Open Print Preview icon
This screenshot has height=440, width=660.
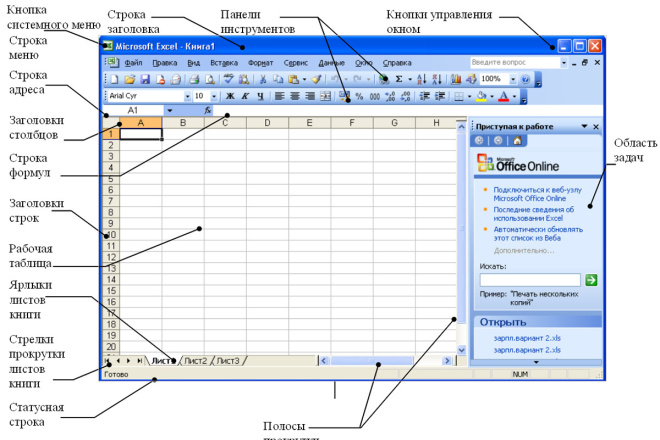[x=210, y=79]
